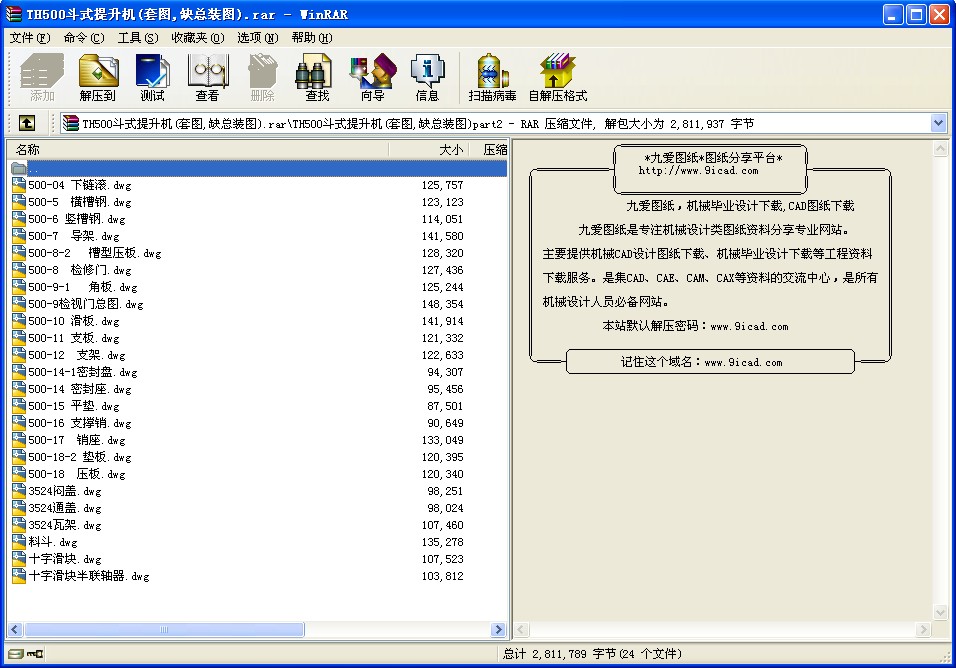Click the 查找 (Find) binoculars icon

tap(317, 77)
